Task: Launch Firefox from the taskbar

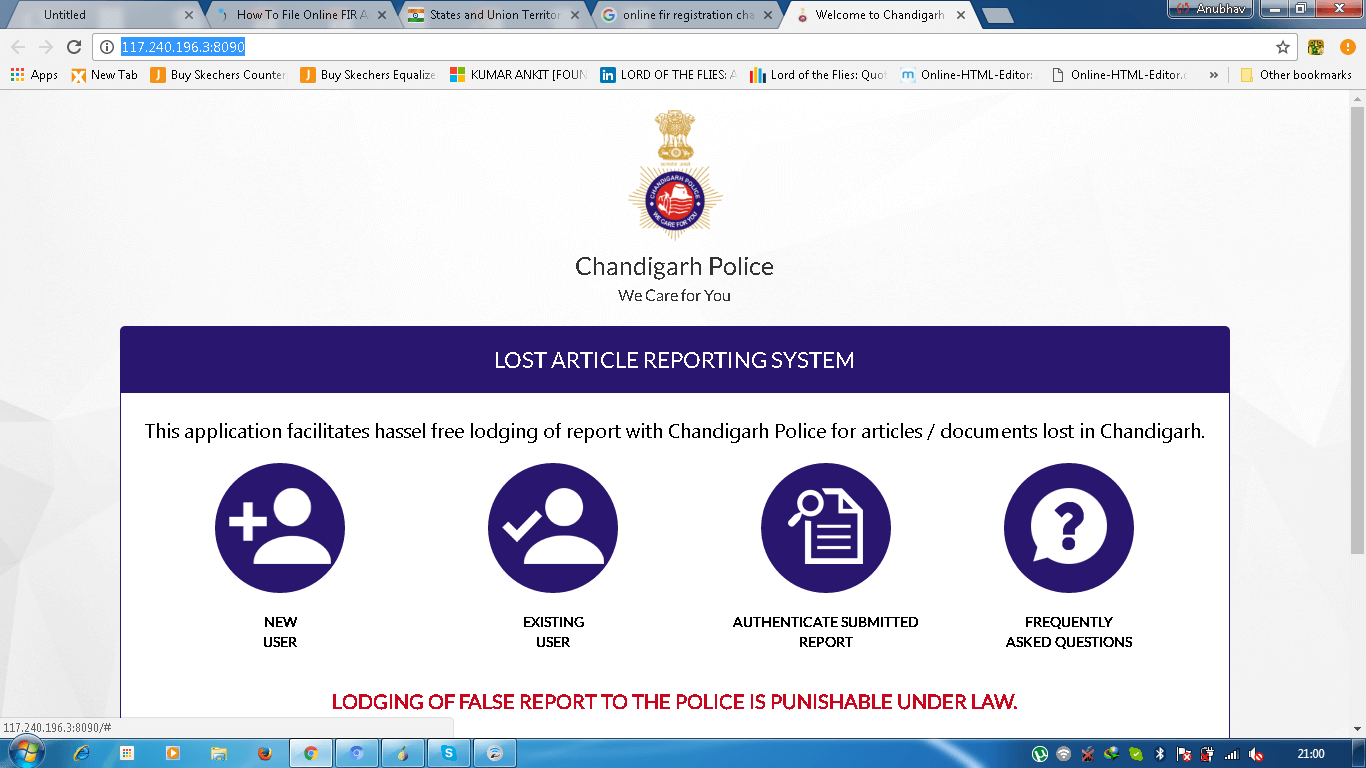Action: coord(264,753)
